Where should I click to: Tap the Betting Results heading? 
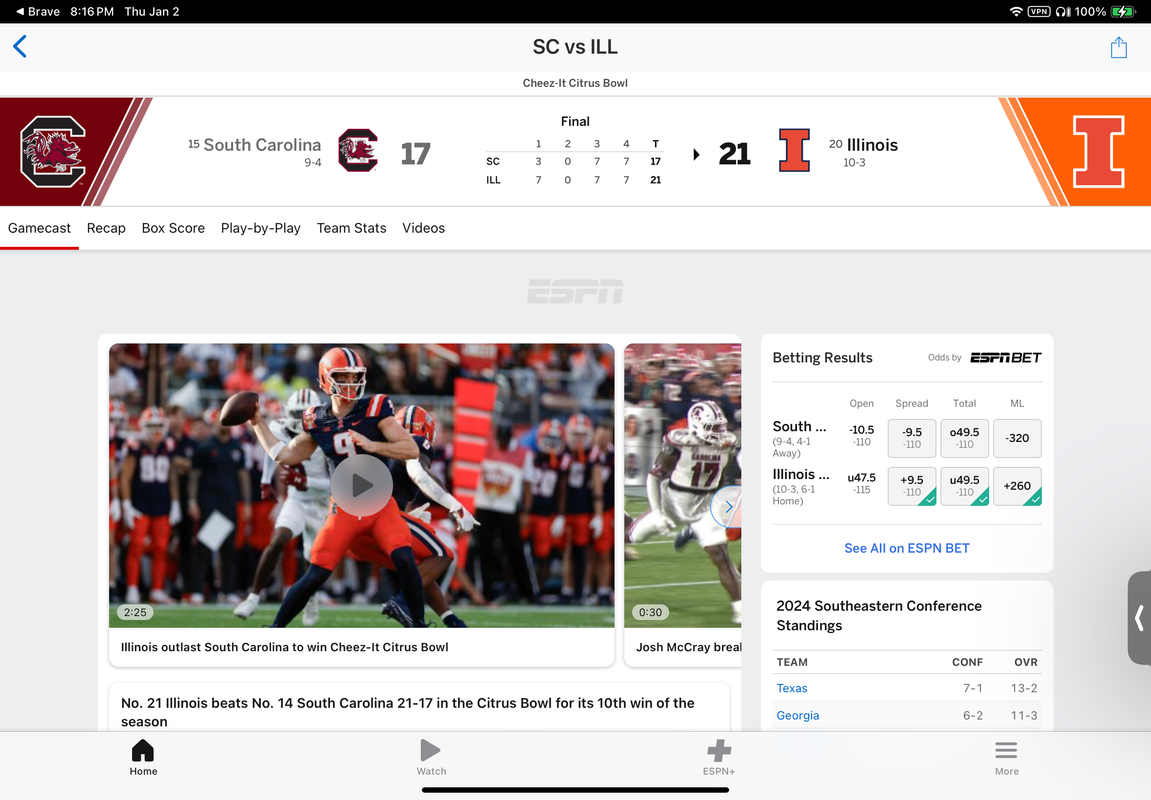tap(822, 357)
